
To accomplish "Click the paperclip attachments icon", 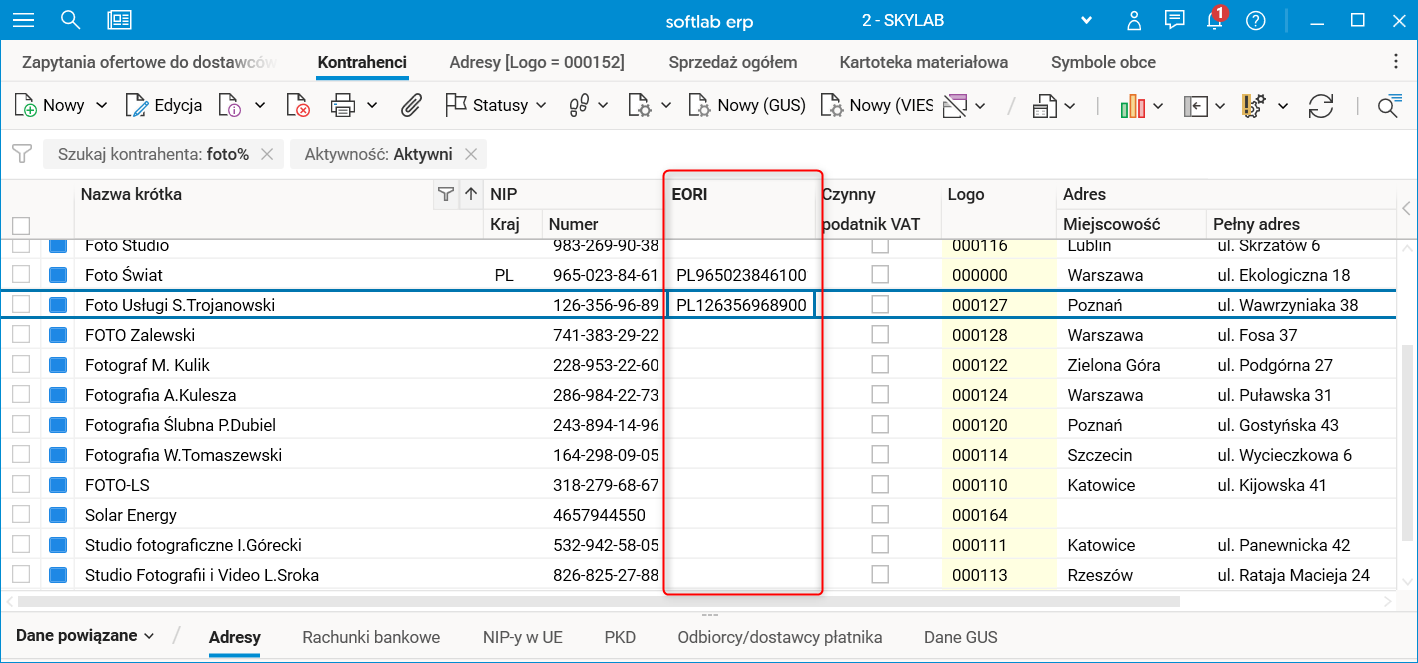I will [x=411, y=105].
